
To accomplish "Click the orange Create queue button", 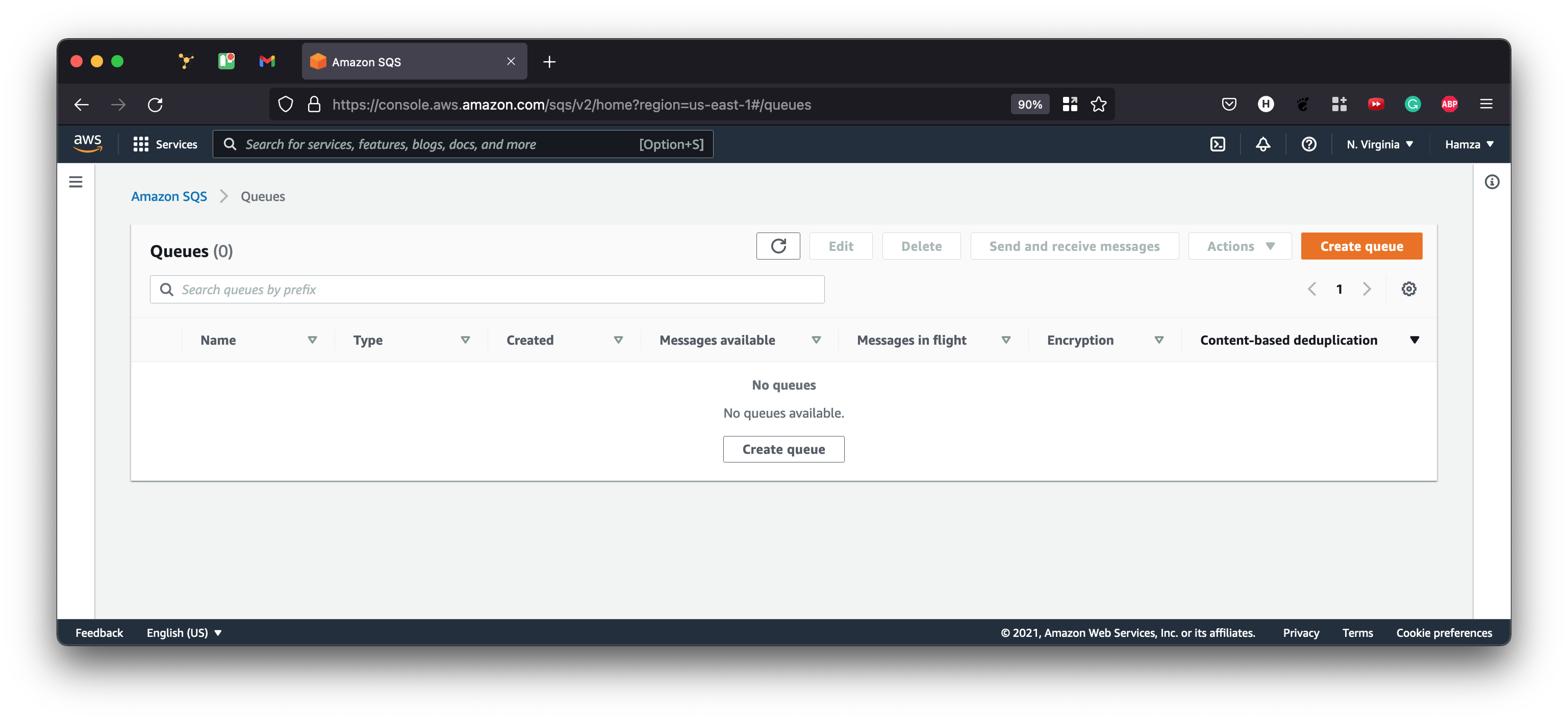I will [x=1361, y=246].
